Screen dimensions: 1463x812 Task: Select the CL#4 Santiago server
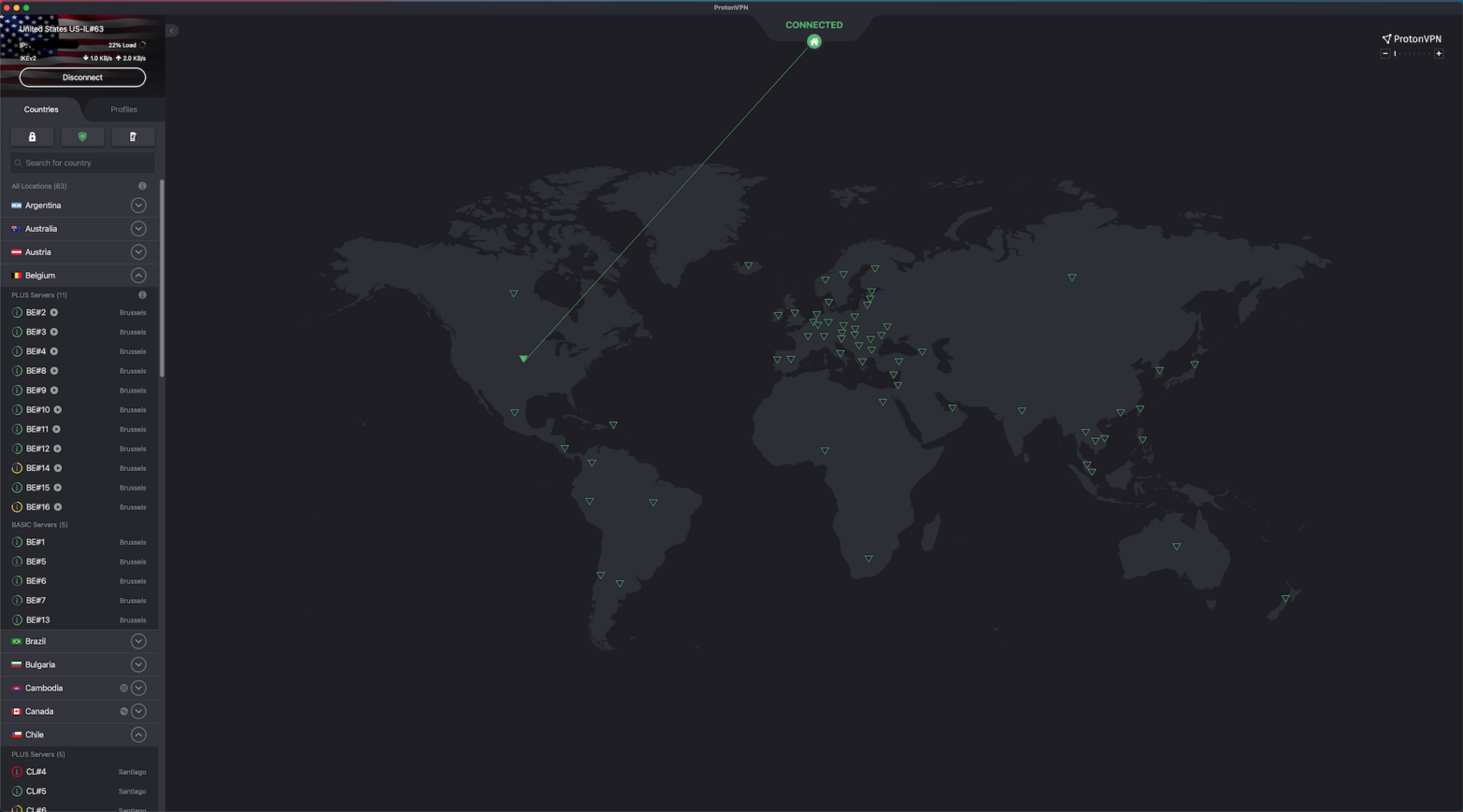(35, 771)
